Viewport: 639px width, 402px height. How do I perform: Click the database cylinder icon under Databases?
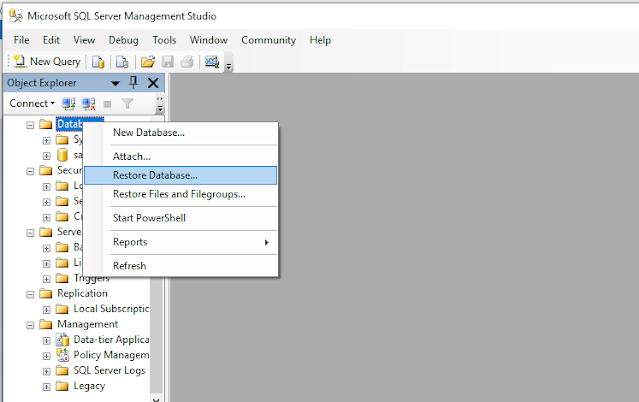[62, 155]
